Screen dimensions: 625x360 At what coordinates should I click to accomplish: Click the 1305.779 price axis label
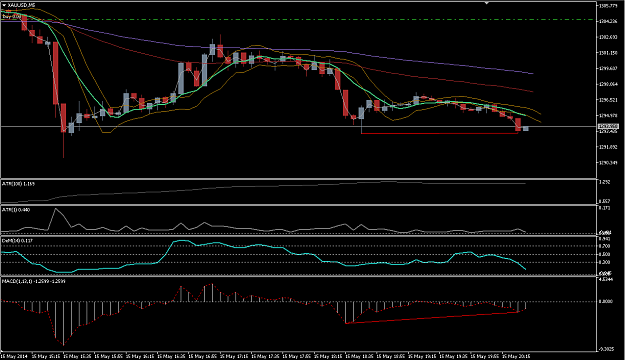point(607,6)
